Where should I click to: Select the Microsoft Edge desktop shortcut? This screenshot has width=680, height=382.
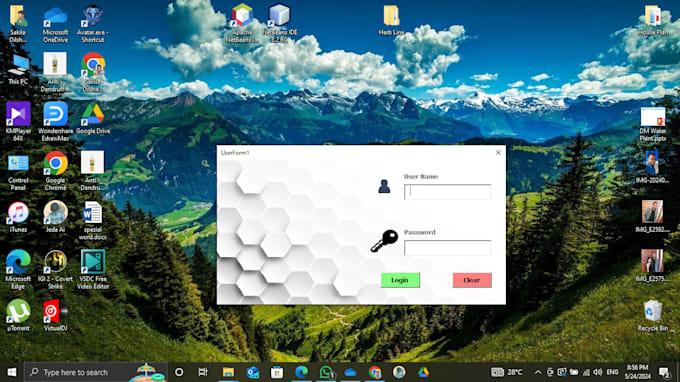18,269
